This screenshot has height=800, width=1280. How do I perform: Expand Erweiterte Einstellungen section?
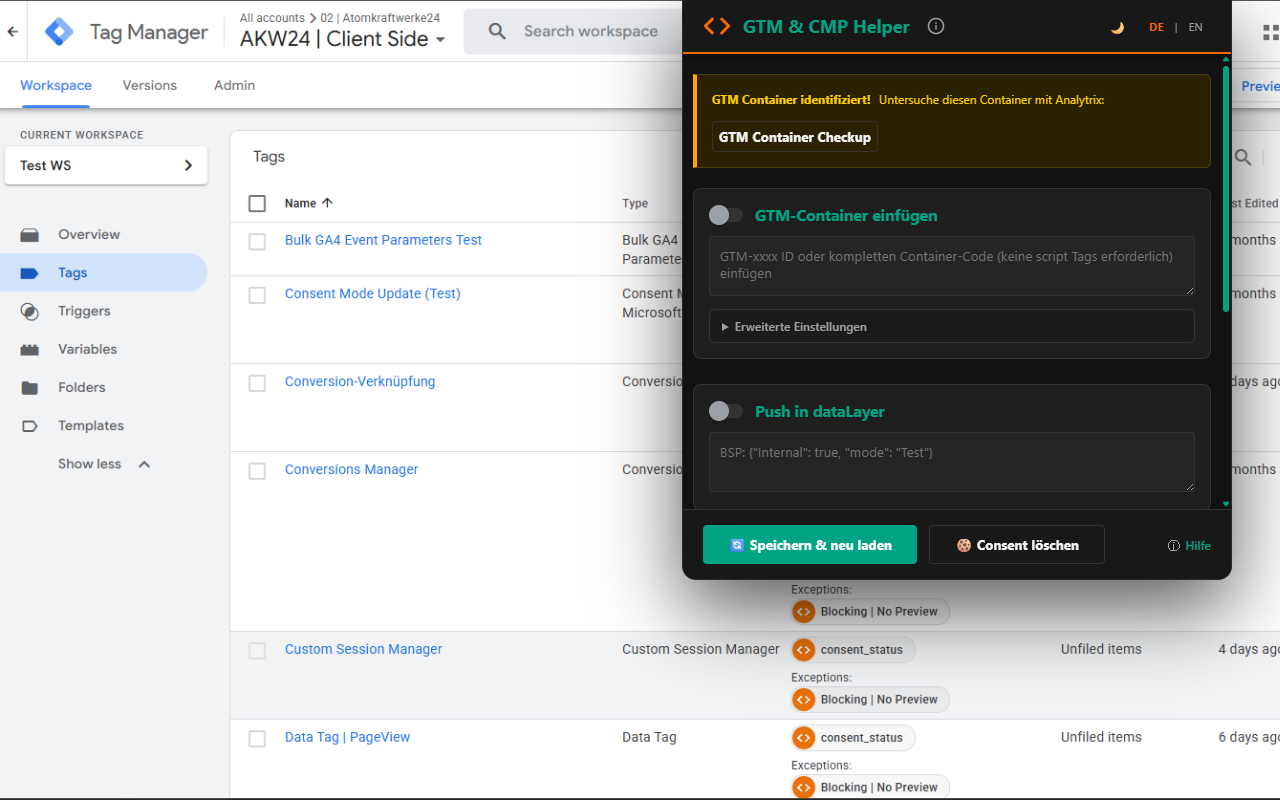pyautogui.click(x=952, y=327)
